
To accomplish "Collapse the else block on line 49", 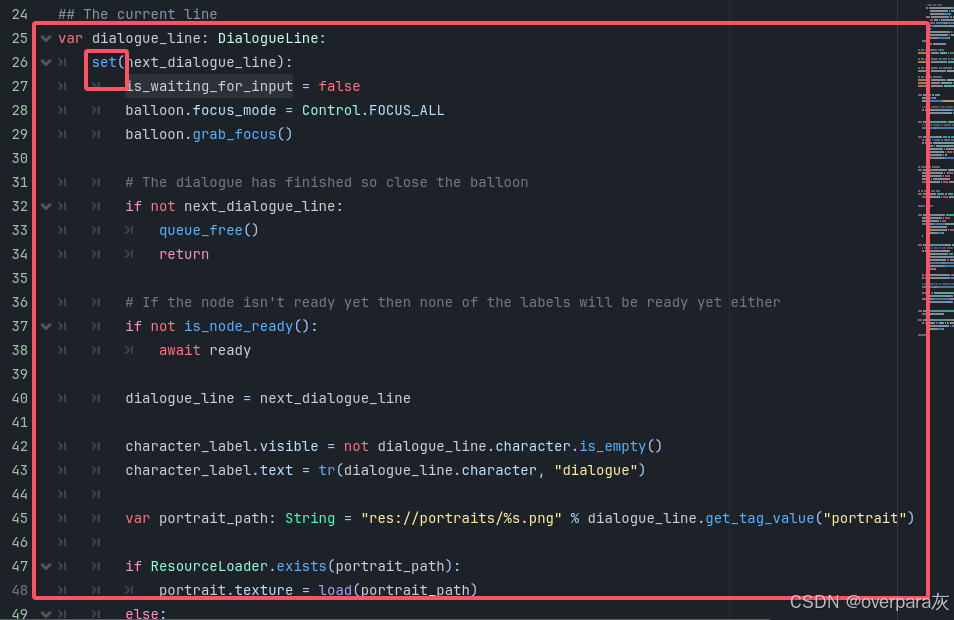I will [x=46, y=613].
